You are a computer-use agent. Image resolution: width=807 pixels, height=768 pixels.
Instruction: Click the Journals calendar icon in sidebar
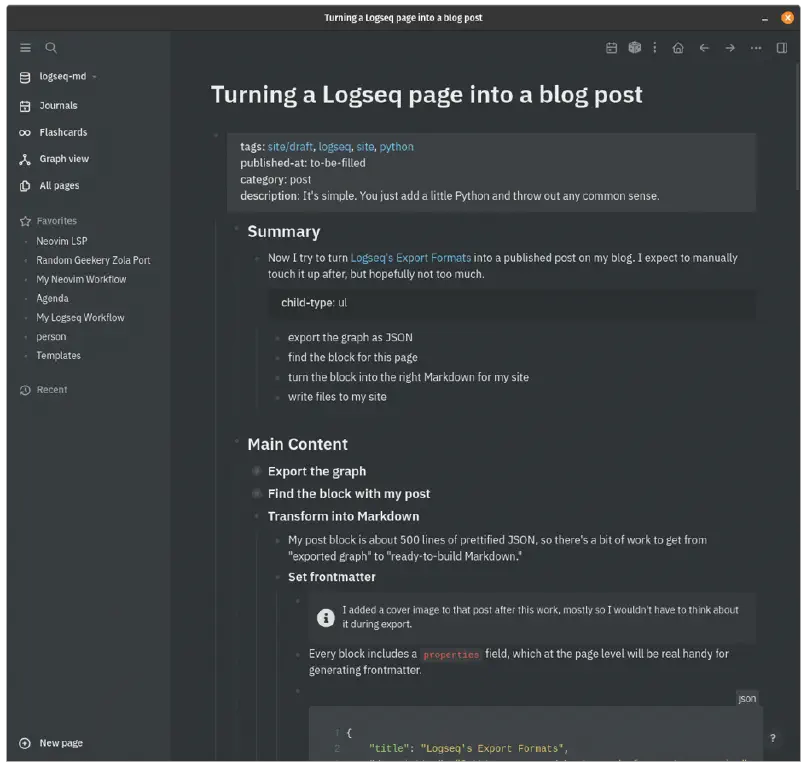(25, 106)
